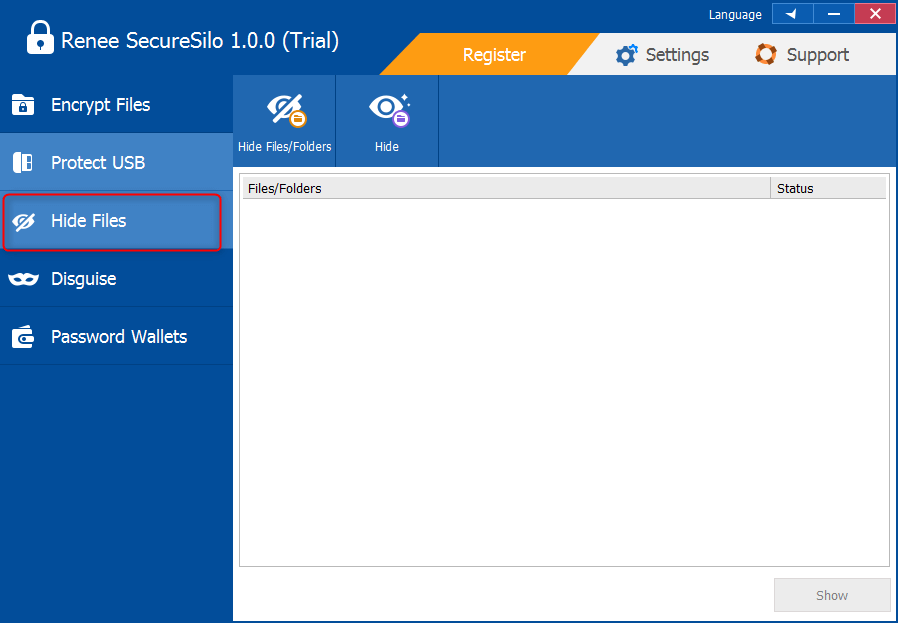Click the Hide toolbar label
Image resolution: width=898 pixels, height=623 pixels.
(x=387, y=147)
